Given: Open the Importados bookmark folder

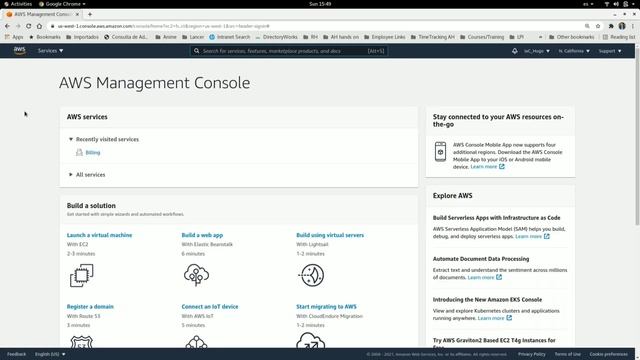Looking at the screenshot, I should [x=82, y=37].
